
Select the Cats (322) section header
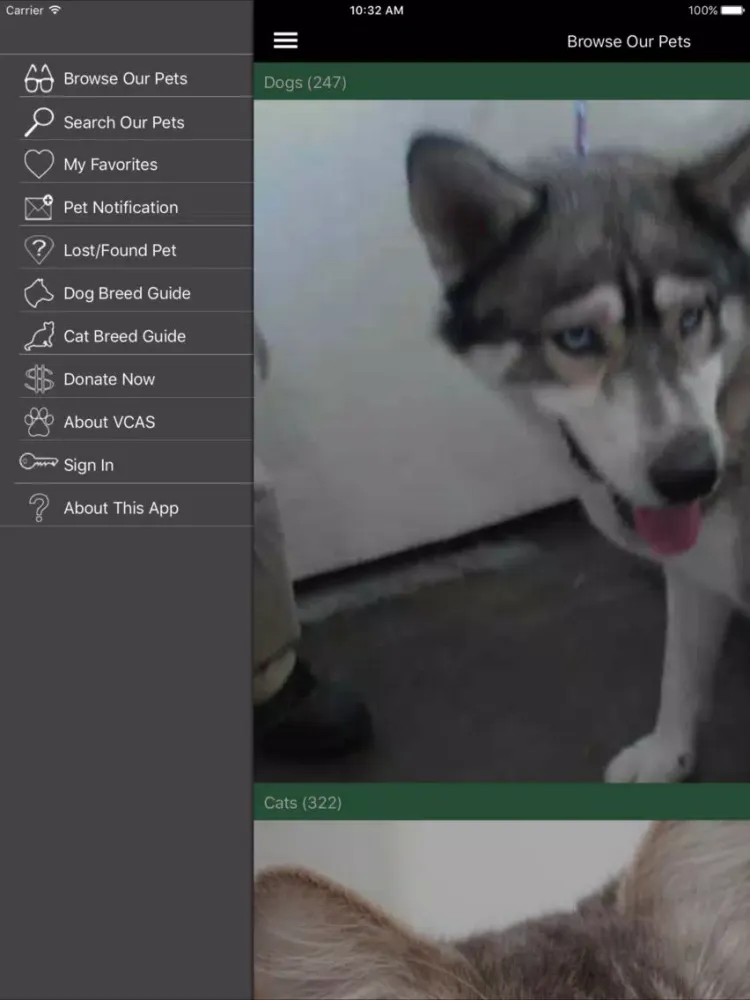(x=502, y=802)
